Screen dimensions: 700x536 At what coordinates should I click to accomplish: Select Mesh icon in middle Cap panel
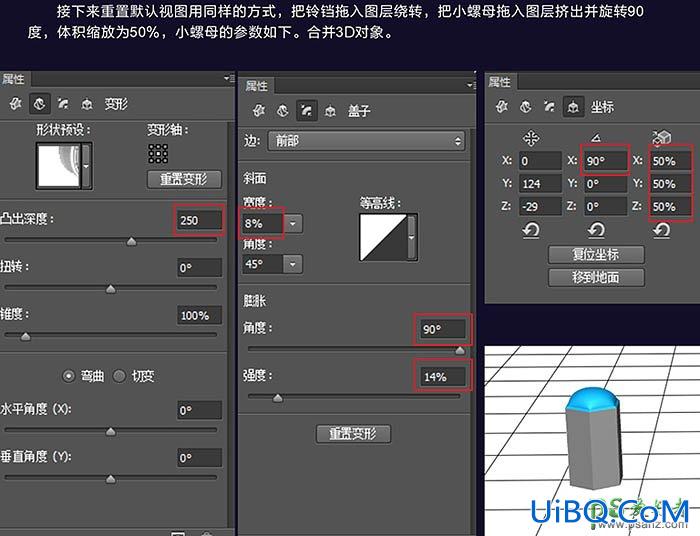pyautogui.click(x=259, y=111)
